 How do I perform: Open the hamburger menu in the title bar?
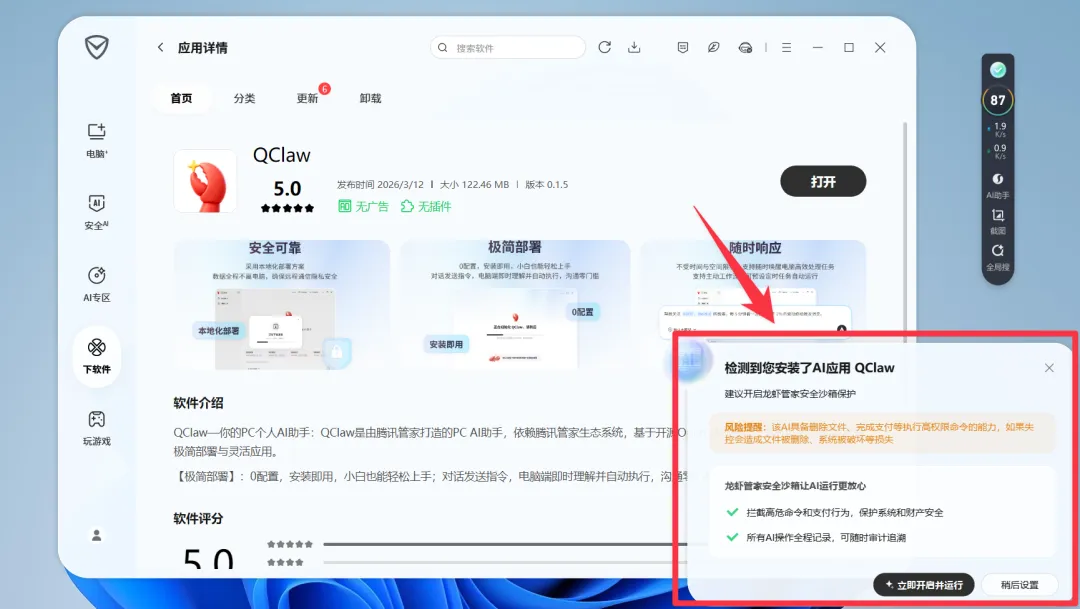pos(787,48)
